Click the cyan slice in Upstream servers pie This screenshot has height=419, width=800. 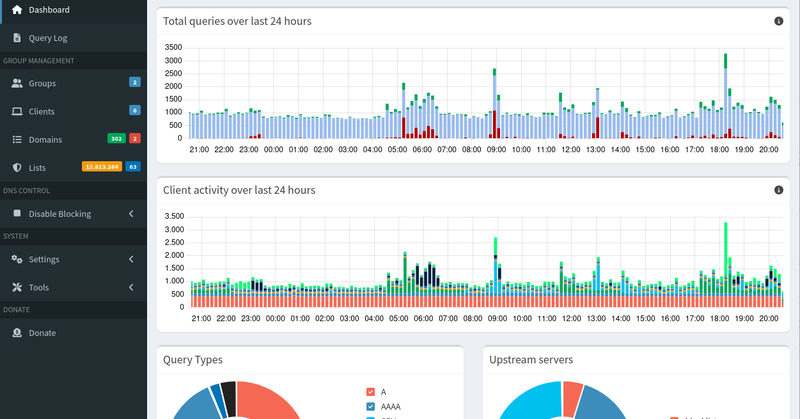(x=533, y=403)
